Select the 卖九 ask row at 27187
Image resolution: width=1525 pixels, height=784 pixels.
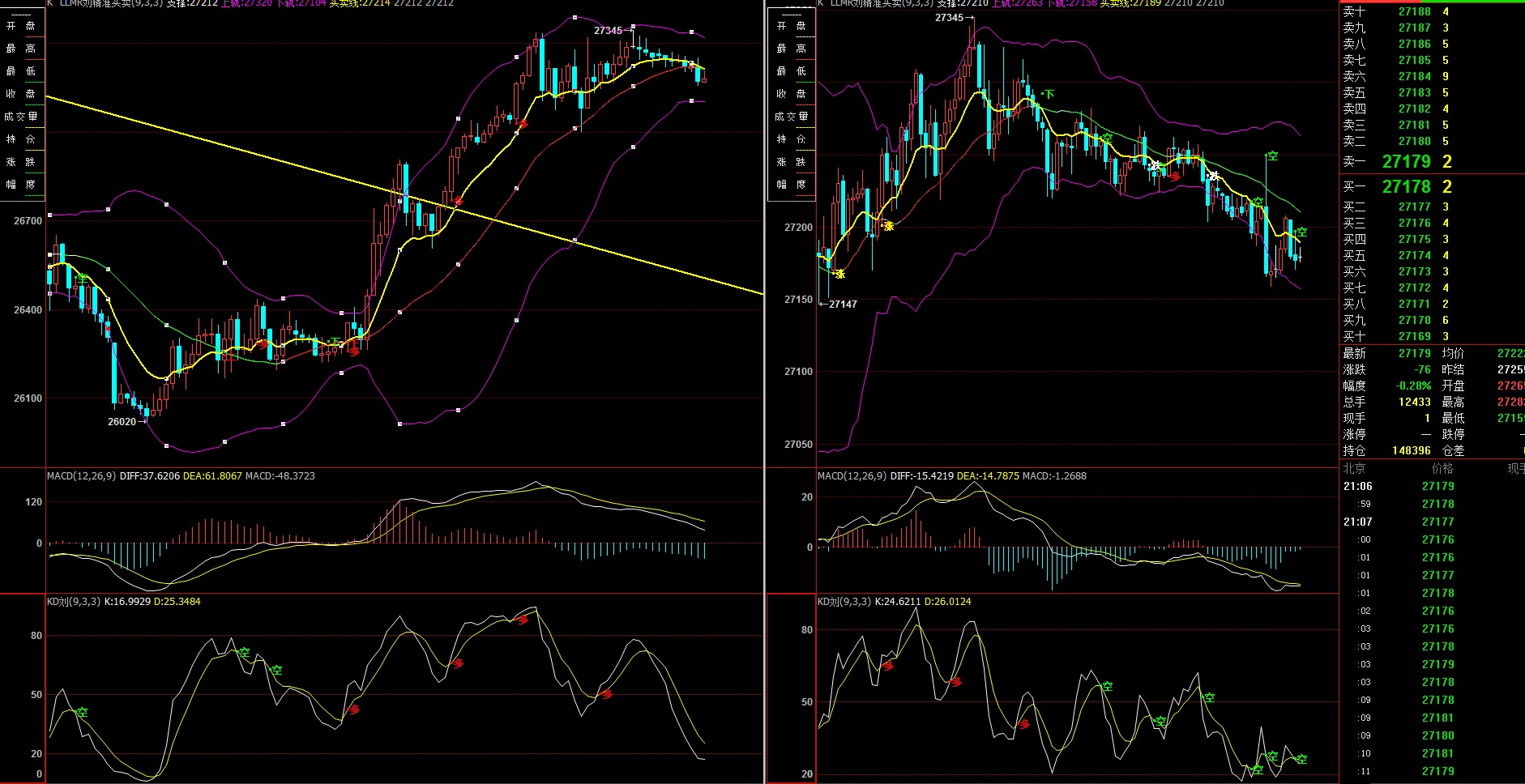coord(1432,28)
